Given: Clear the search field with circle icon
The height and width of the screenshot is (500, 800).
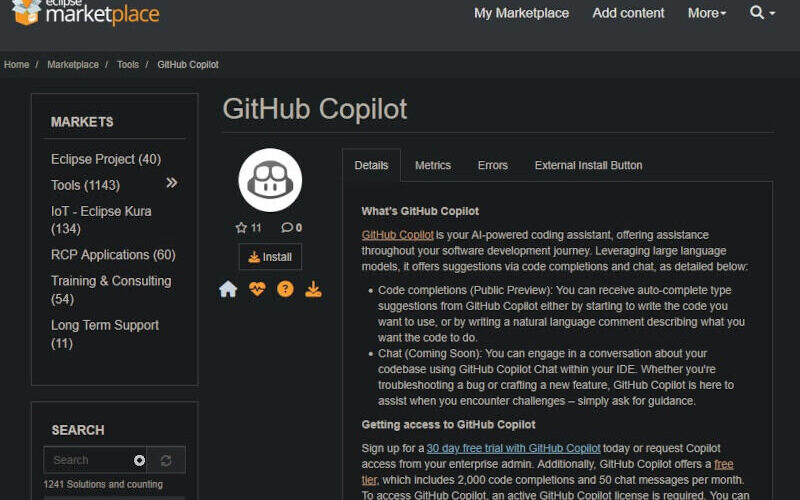Looking at the screenshot, I should click(x=139, y=461).
